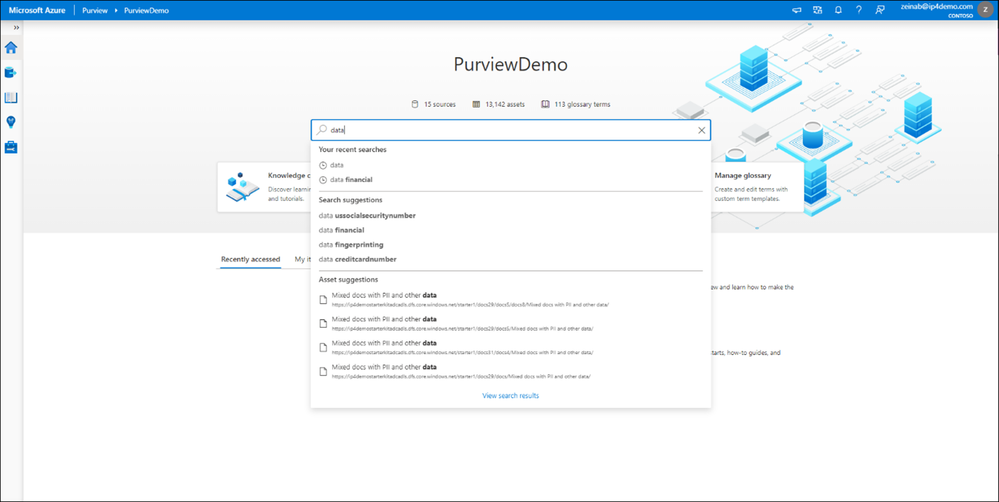Screen dimensions: 999x502
Task: Click the PurviewDemo page title
Action: coord(510,65)
